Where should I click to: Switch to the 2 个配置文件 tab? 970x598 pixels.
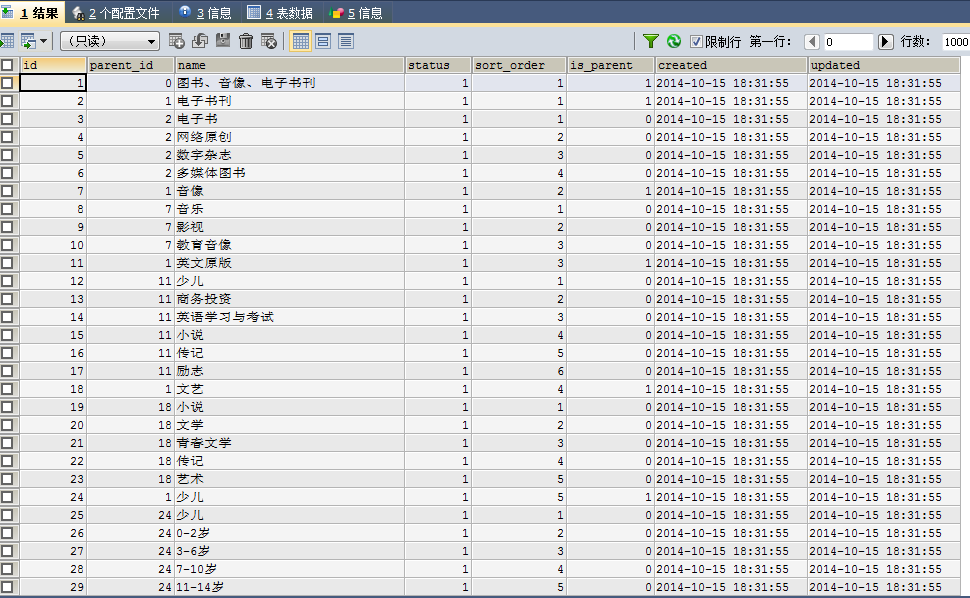tap(116, 12)
